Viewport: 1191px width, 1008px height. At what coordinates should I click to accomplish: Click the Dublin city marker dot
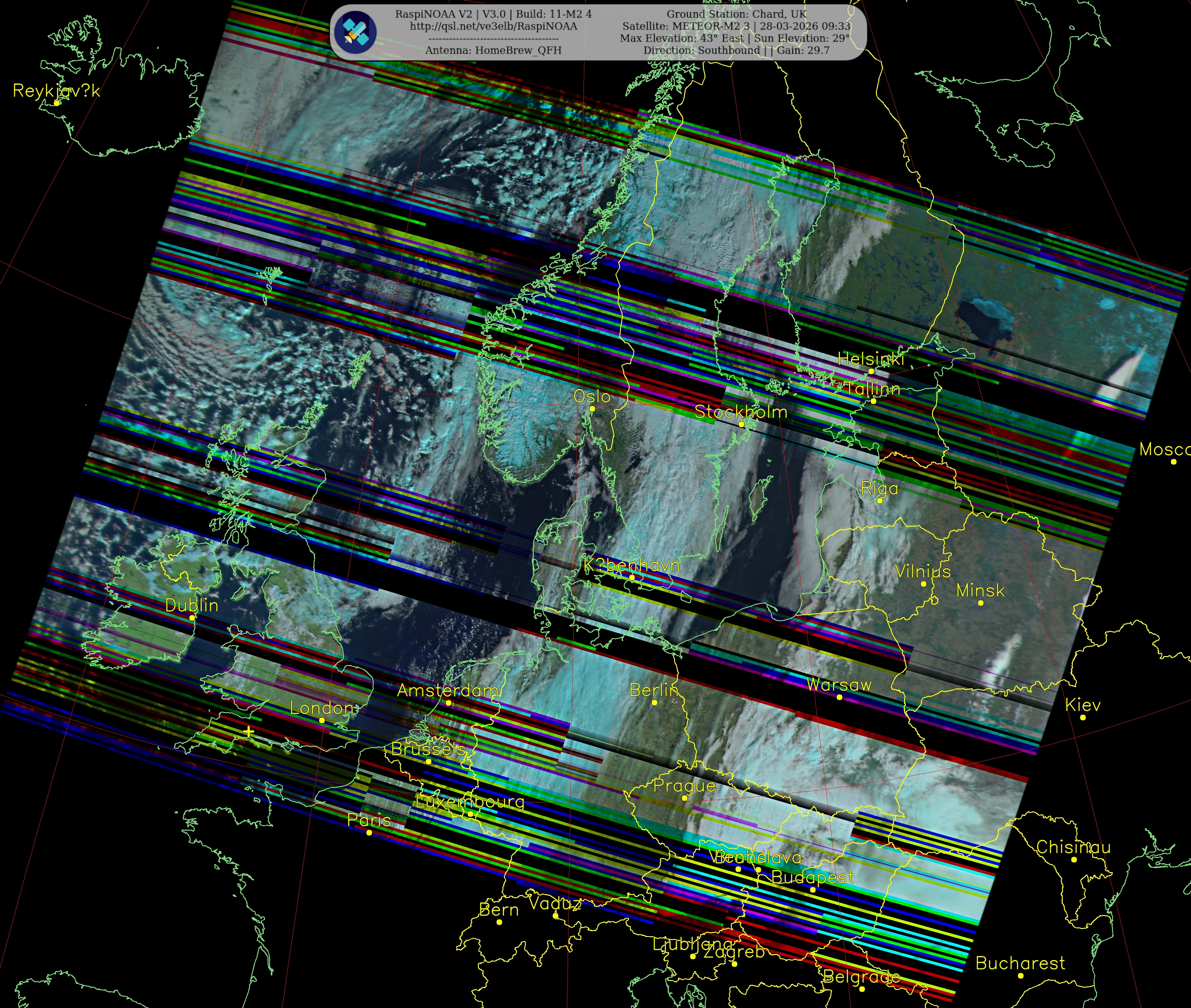(192, 618)
